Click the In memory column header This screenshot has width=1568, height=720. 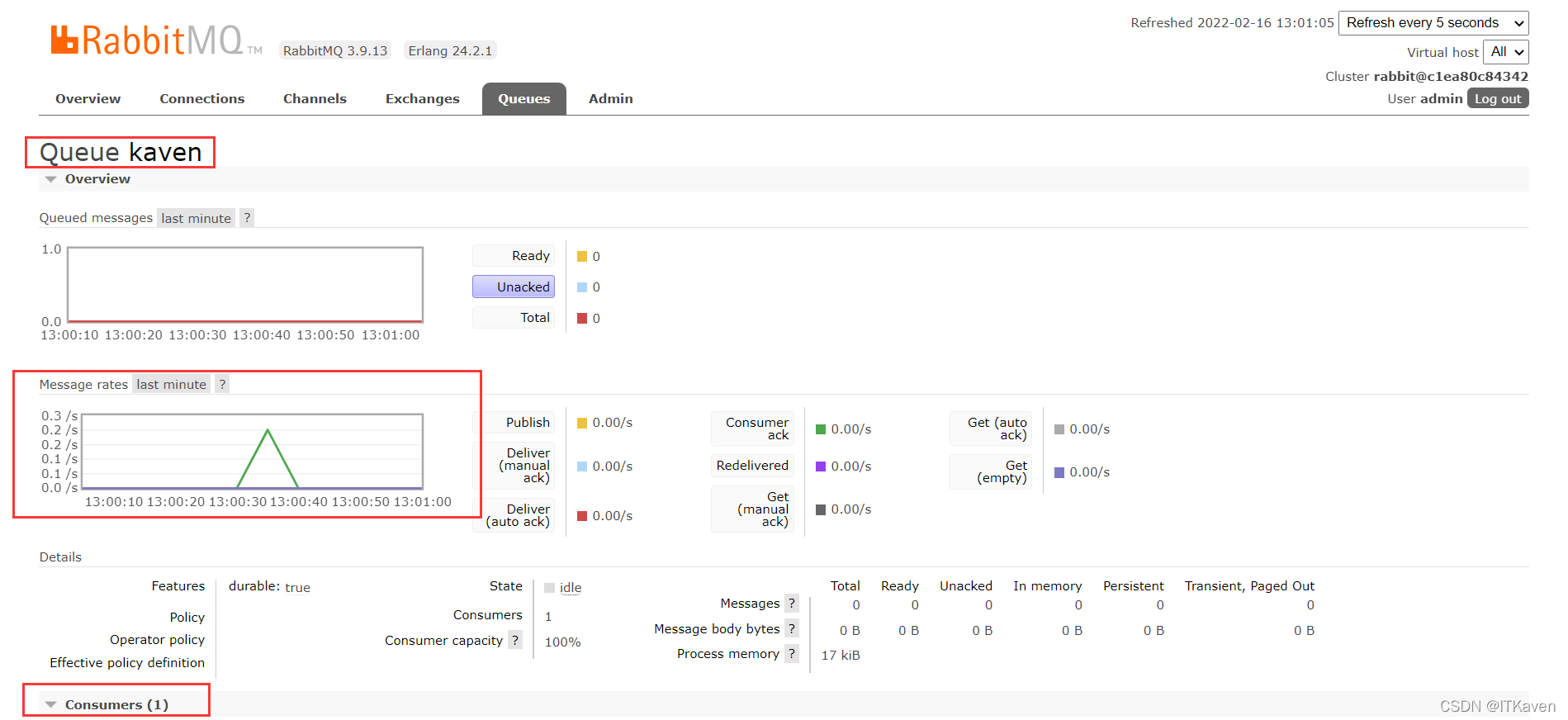(1048, 586)
